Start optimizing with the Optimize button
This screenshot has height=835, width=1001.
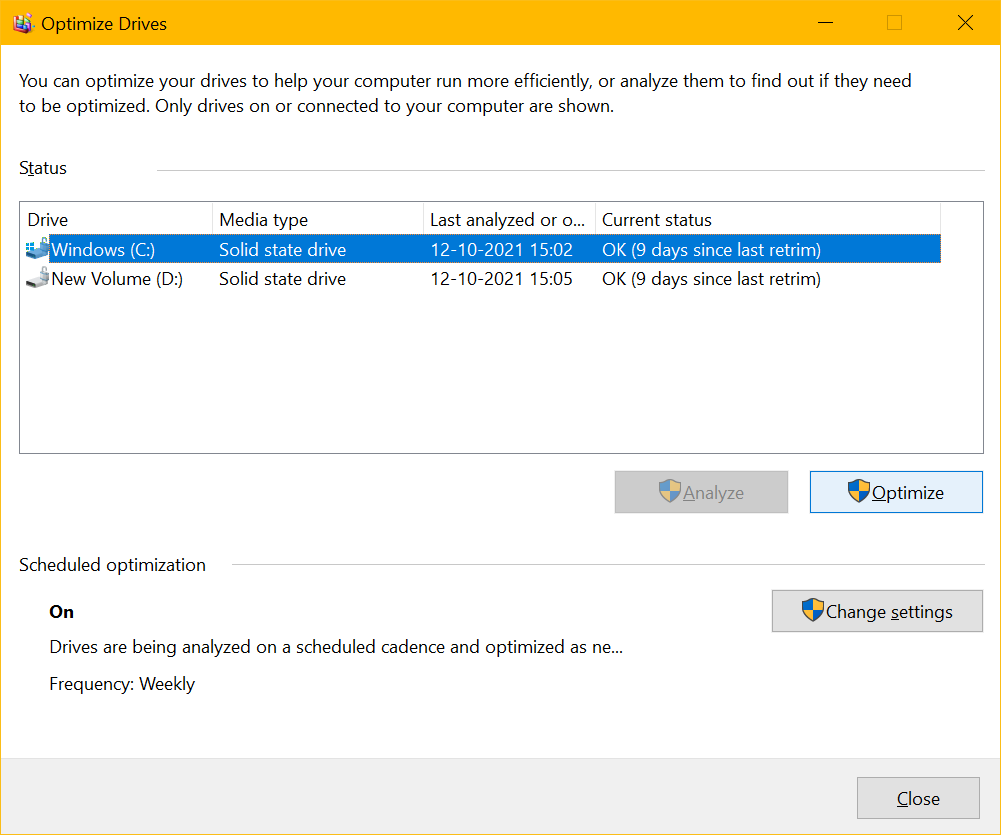(x=896, y=492)
